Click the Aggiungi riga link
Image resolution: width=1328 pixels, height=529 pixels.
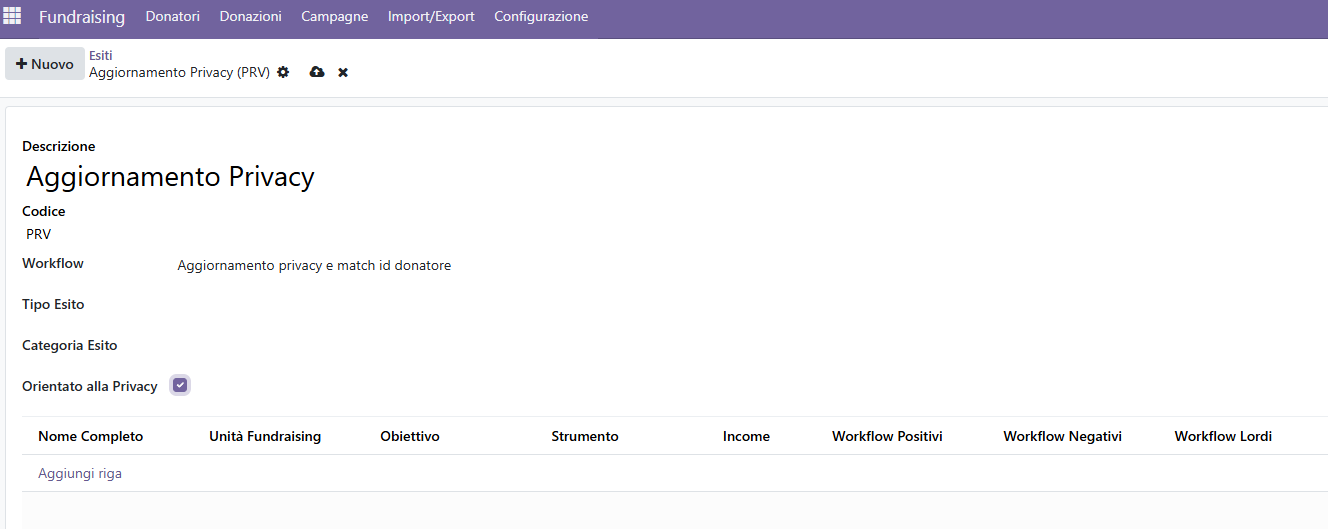[80, 473]
